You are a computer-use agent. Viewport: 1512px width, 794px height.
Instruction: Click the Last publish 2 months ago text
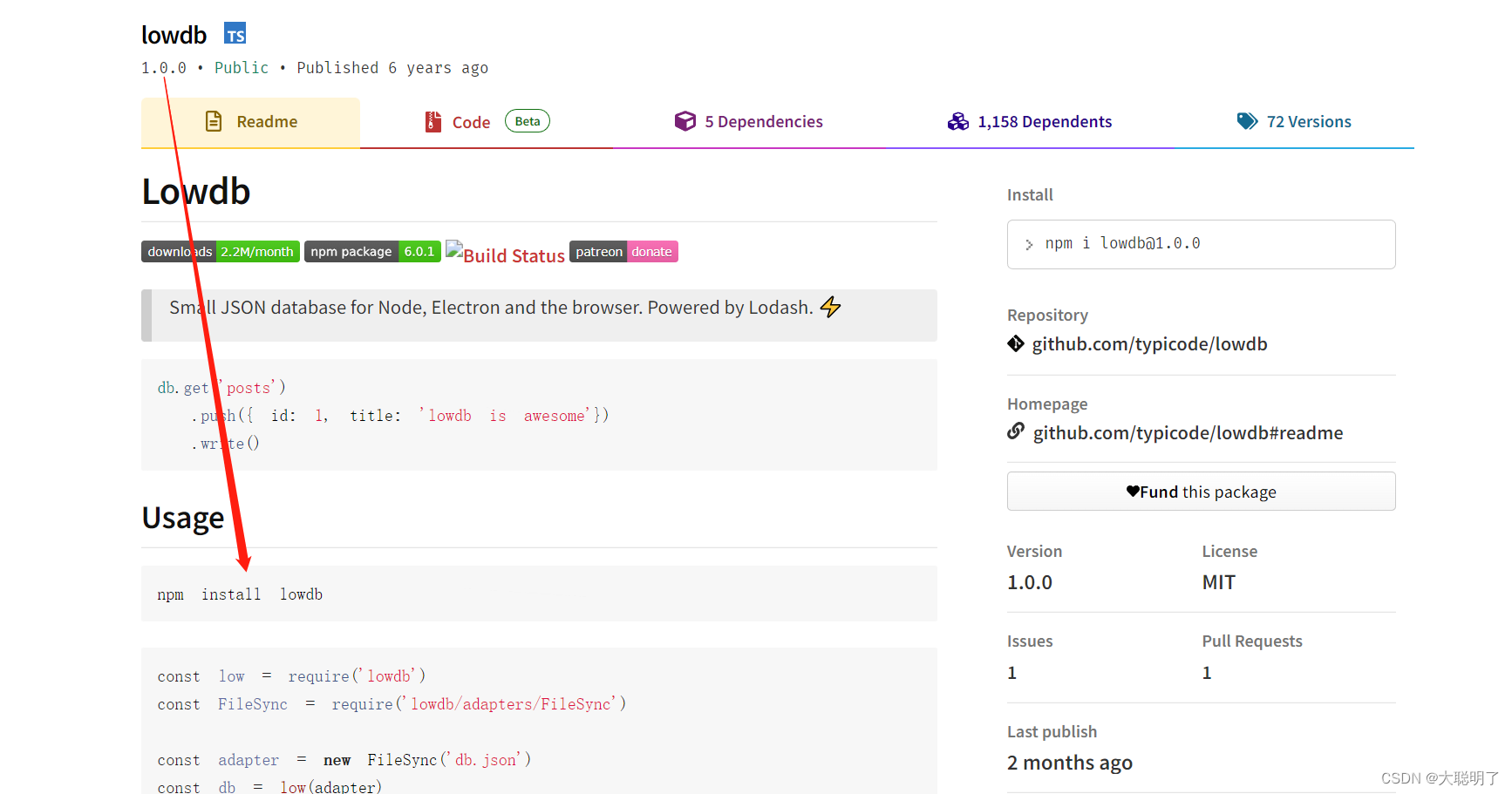1070,763
